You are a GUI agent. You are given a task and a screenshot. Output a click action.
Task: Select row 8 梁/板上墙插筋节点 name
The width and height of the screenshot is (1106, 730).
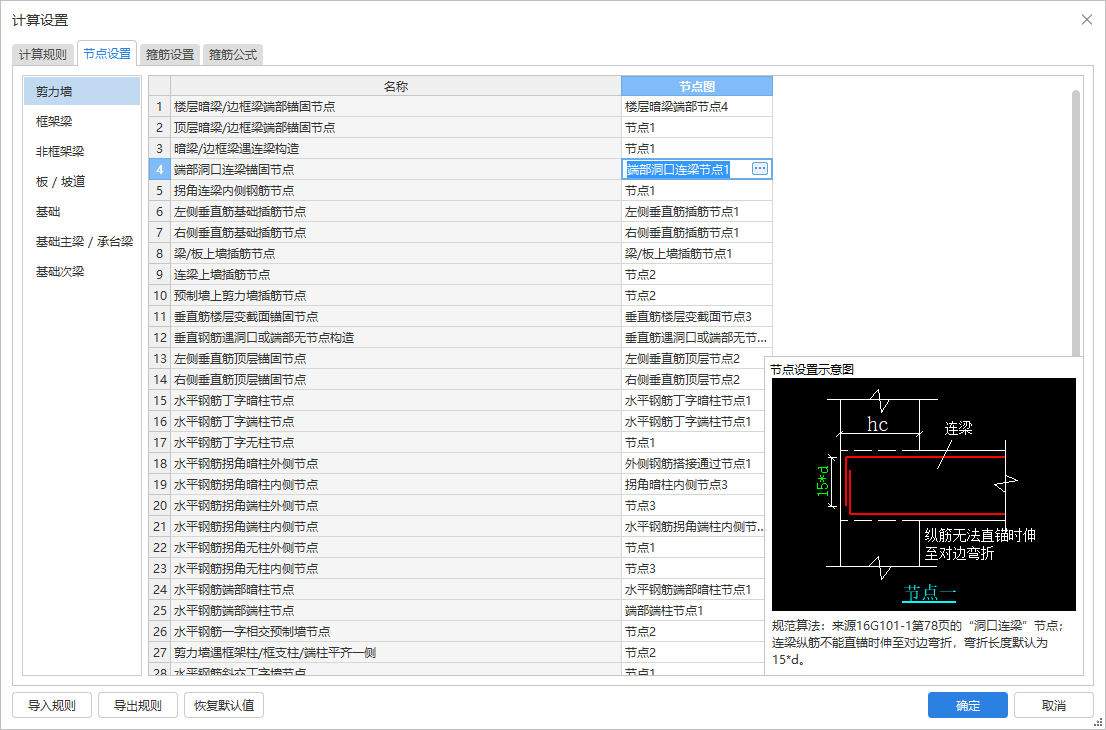tap(396, 253)
